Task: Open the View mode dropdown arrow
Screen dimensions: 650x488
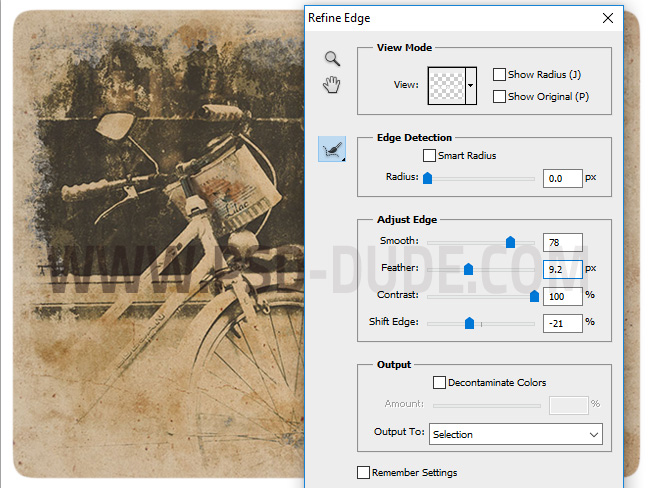Action: pyautogui.click(x=471, y=85)
